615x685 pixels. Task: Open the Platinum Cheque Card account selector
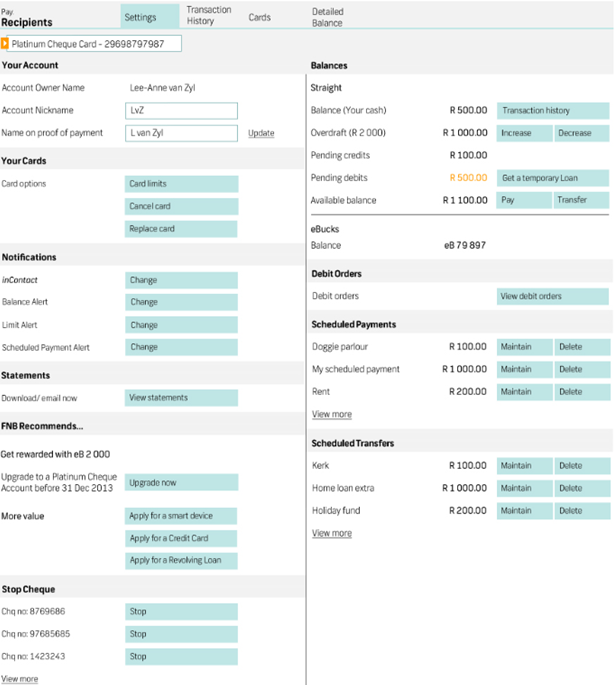(x=94, y=44)
